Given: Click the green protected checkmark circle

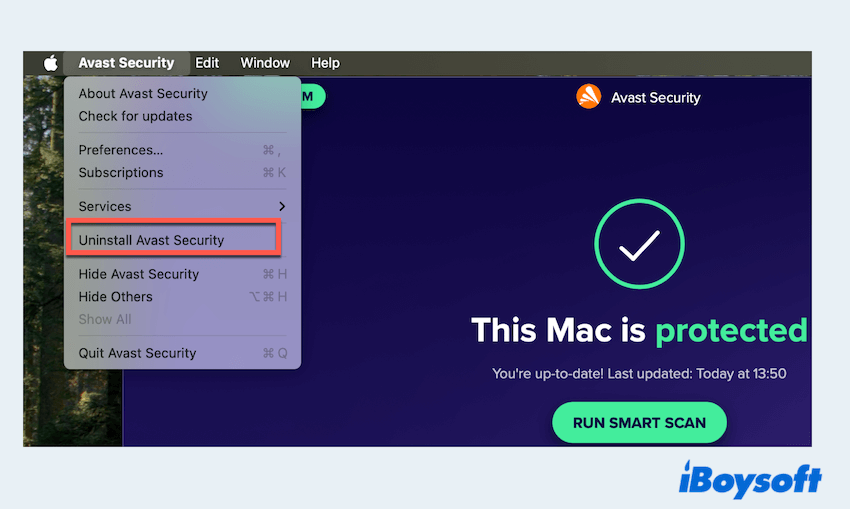Looking at the screenshot, I should pos(639,244).
